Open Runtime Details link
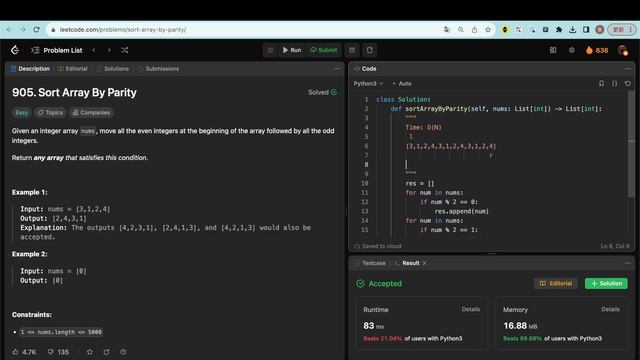This screenshot has height=360, width=640. tap(471, 309)
